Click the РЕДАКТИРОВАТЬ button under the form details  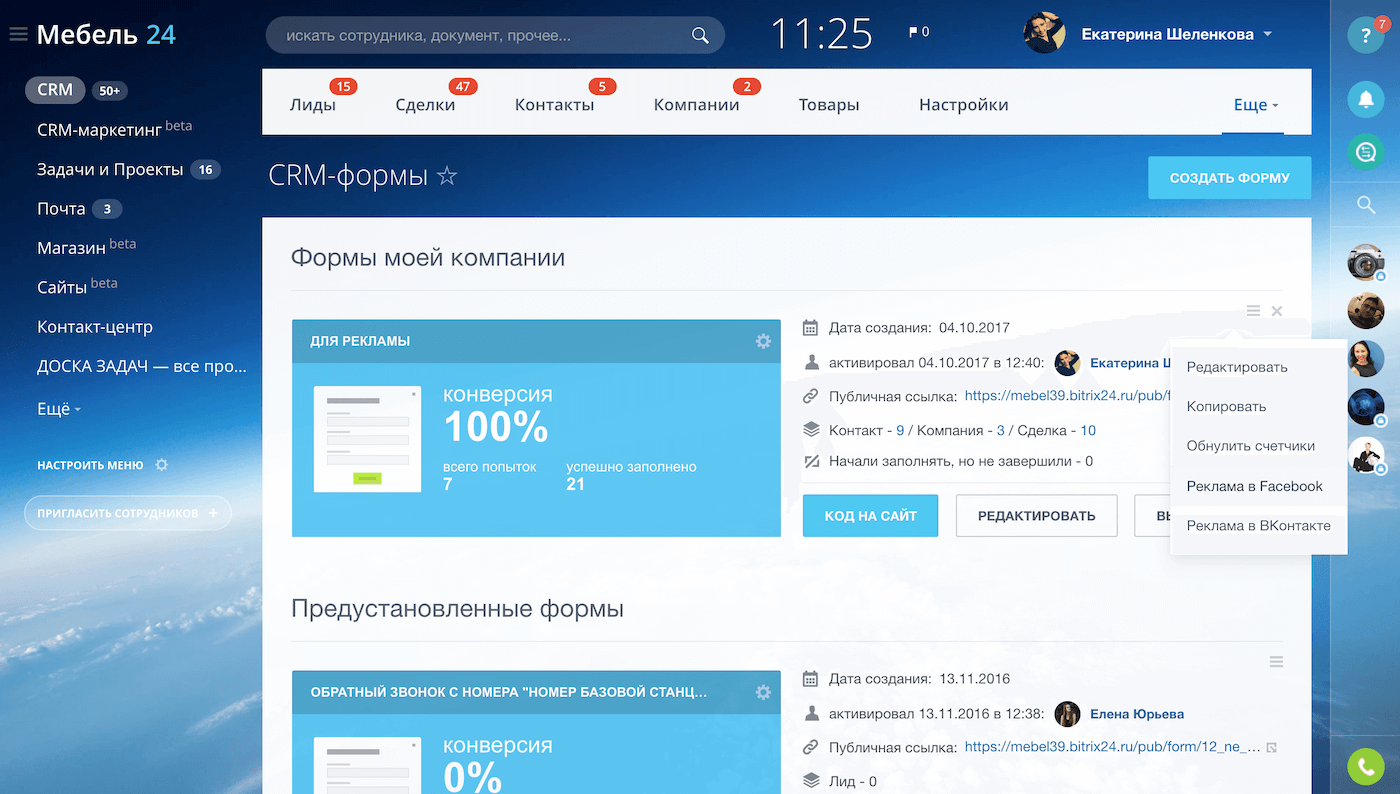tap(1036, 516)
